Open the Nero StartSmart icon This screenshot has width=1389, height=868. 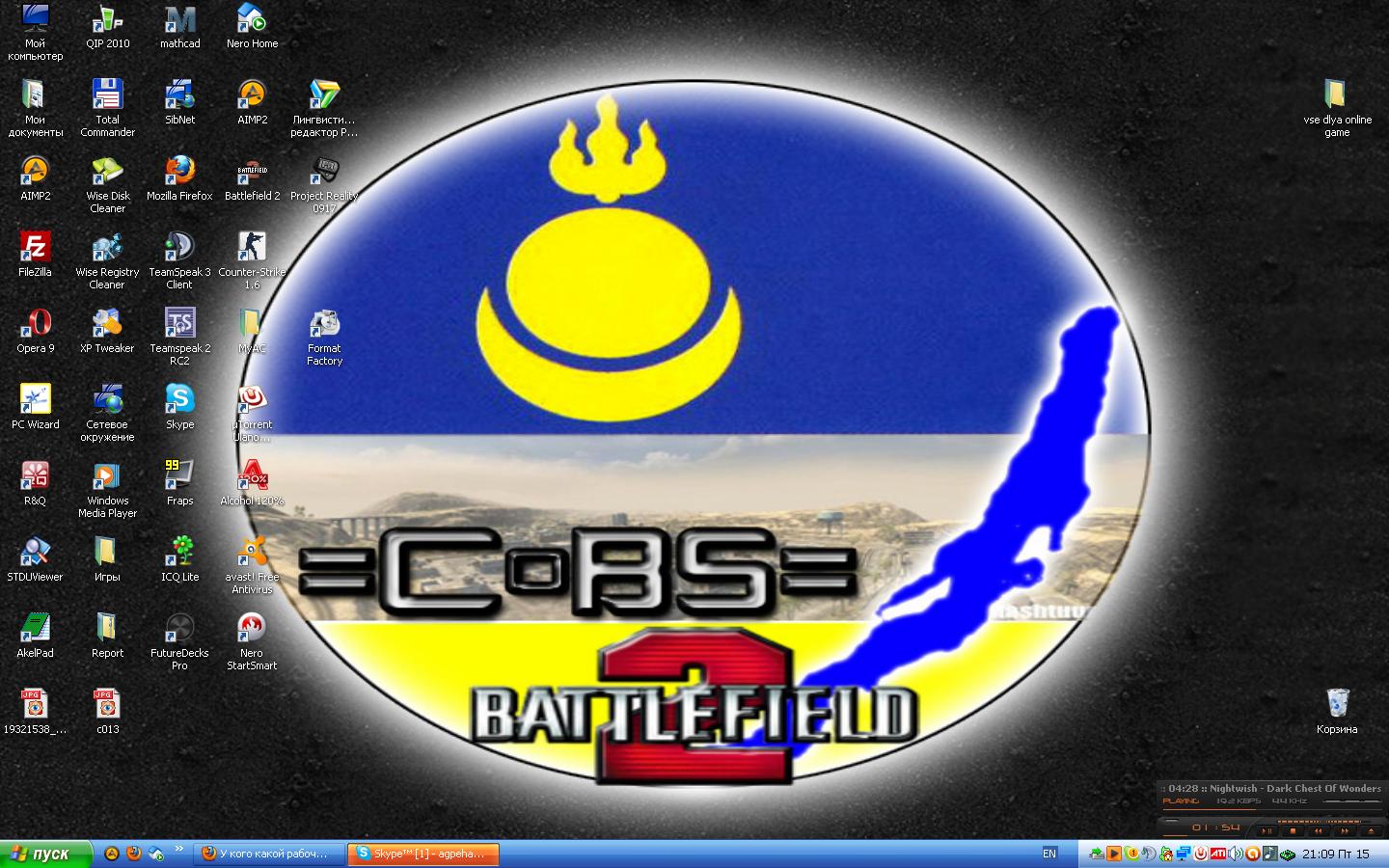point(252,641)
